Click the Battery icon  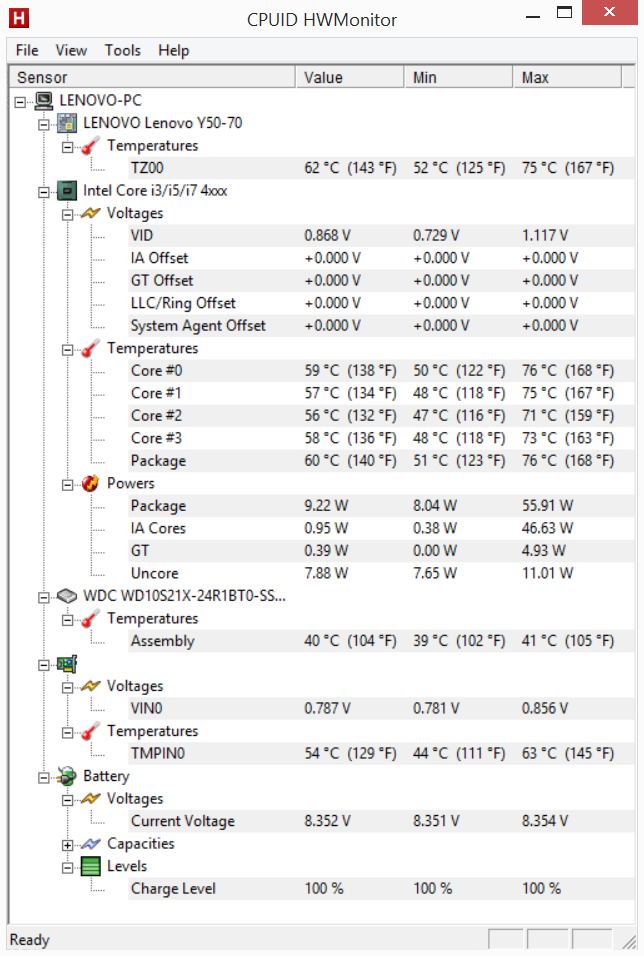pos(66,776)
